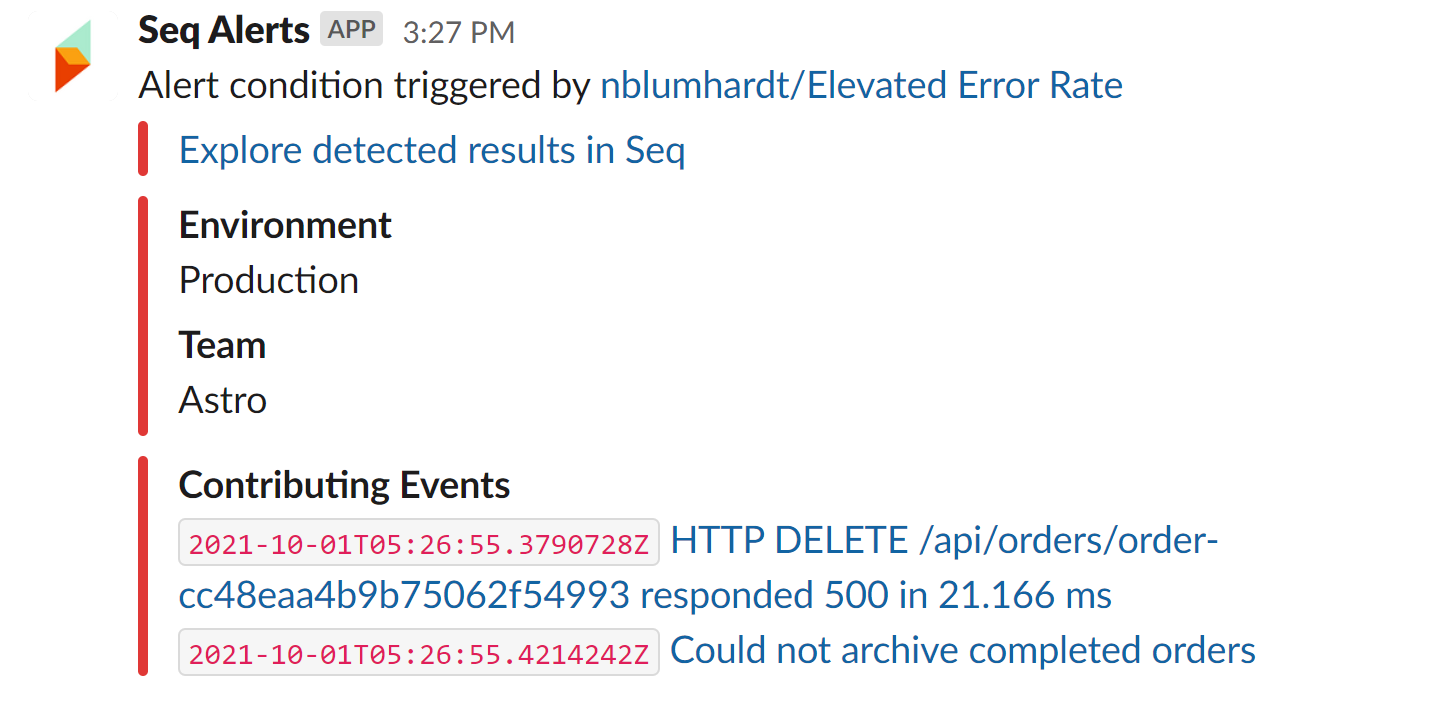The height and width of the screenshot is (711, 1453).
Task: Select the Astro team value text
Action: click(222, 400)
